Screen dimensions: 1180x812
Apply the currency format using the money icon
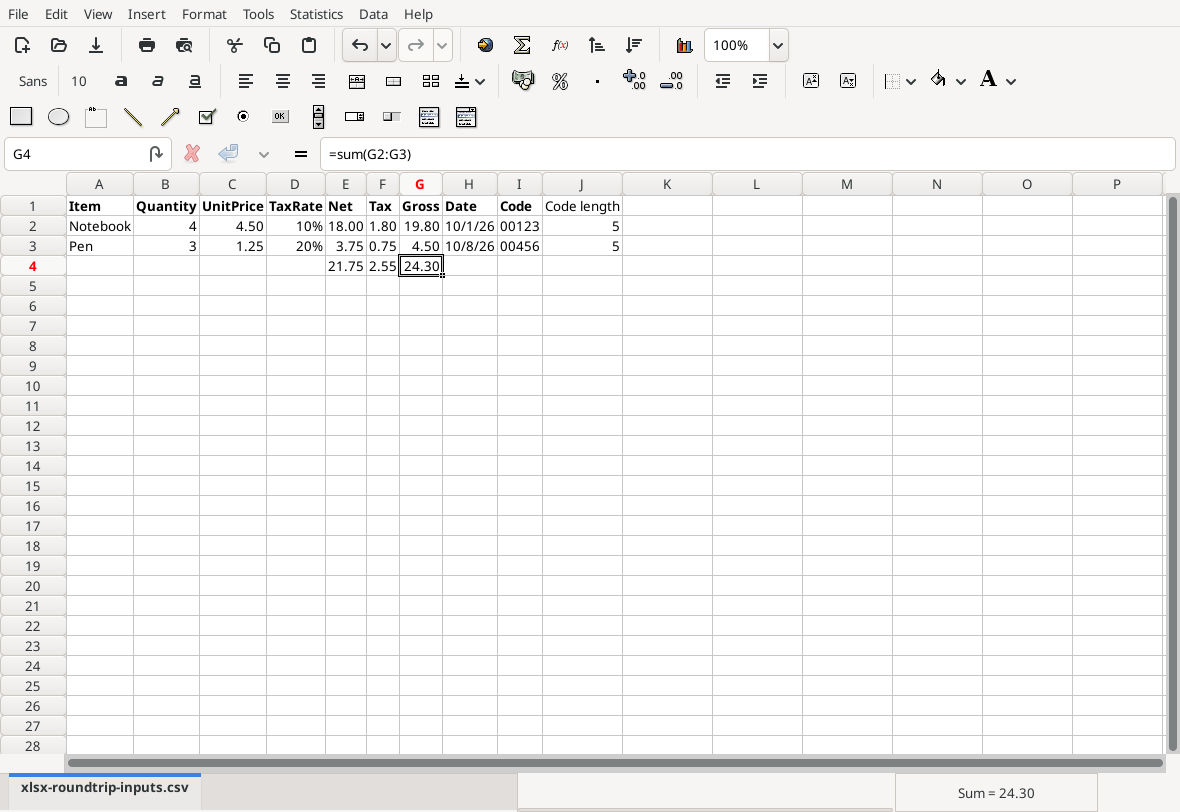[522, 81]
